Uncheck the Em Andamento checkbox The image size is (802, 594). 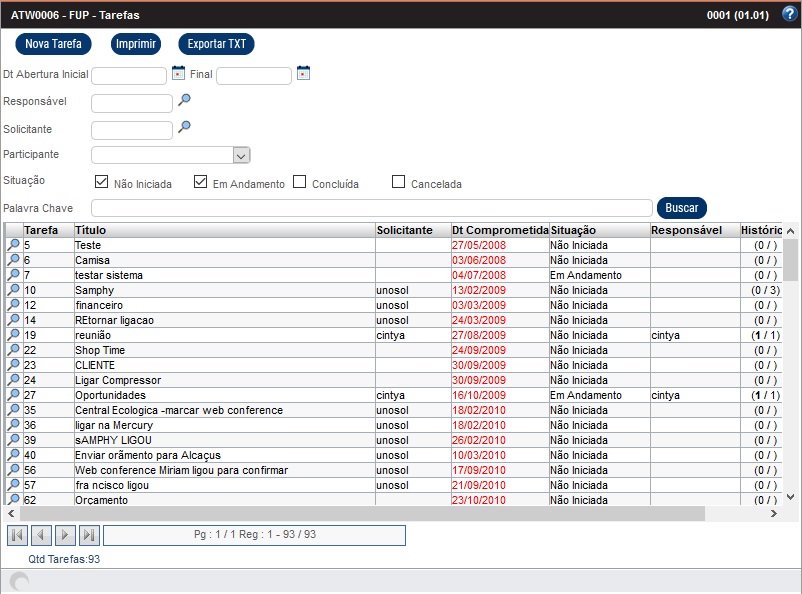(200, 182)
